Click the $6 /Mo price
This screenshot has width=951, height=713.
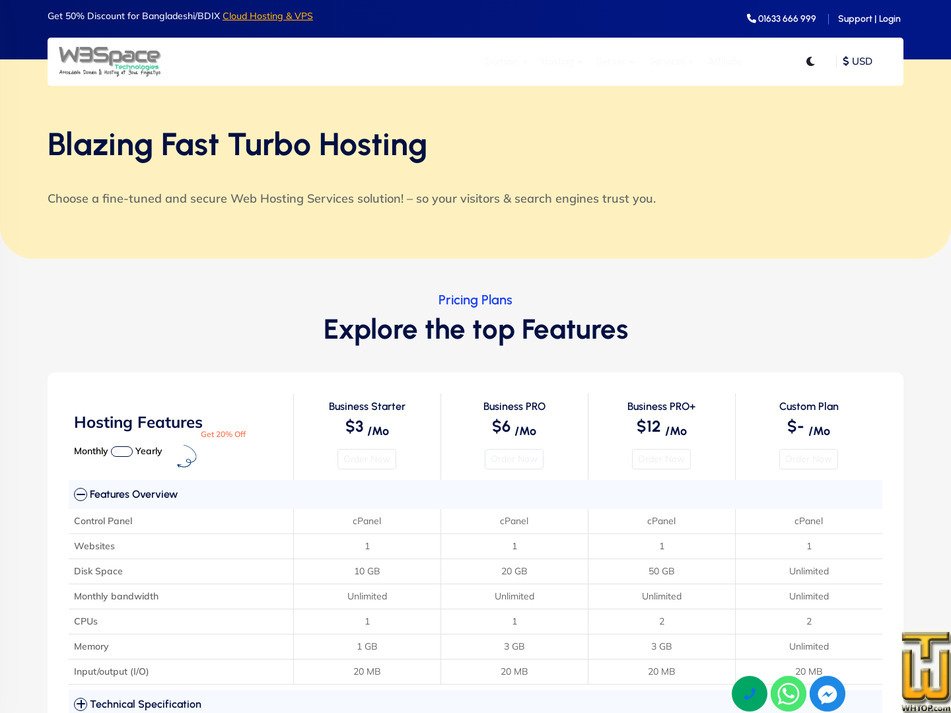coord(514,427)
